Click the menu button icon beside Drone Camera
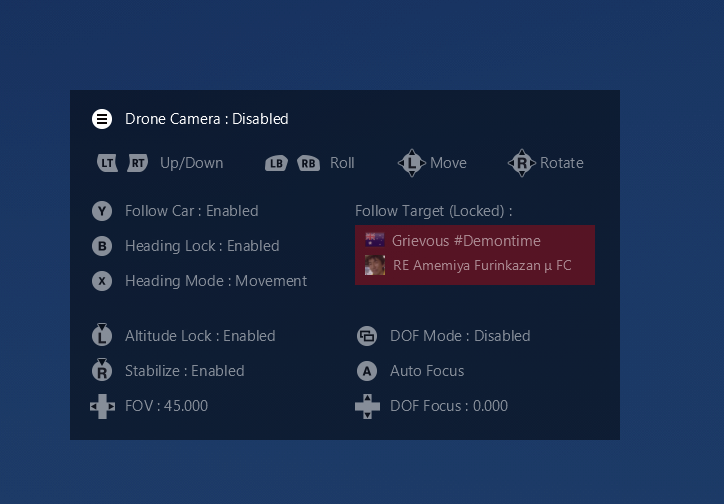724x504 pixels. pos(102,119)
